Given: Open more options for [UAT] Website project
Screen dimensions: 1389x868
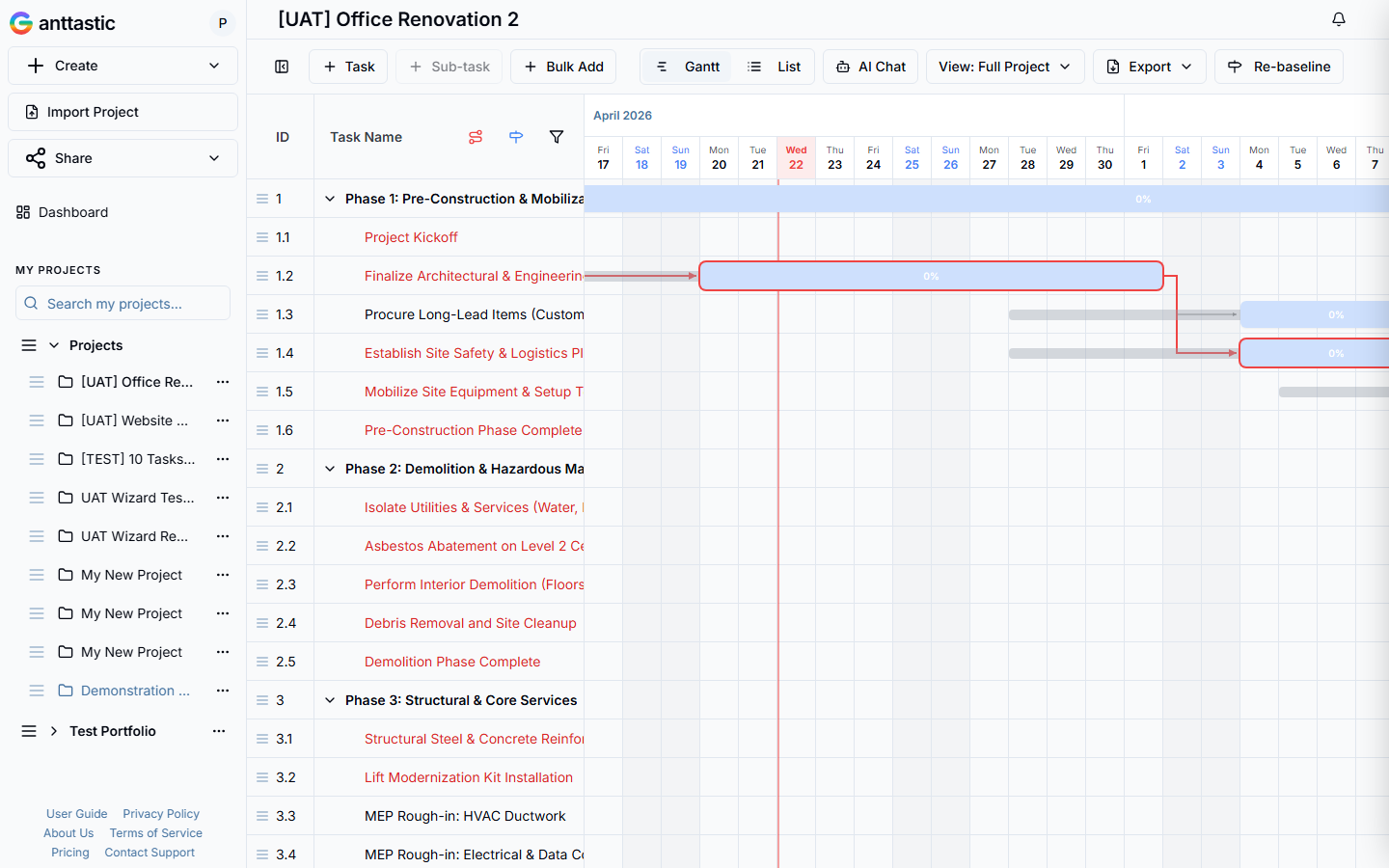Looking at the screenshot, I should (223, 420).
